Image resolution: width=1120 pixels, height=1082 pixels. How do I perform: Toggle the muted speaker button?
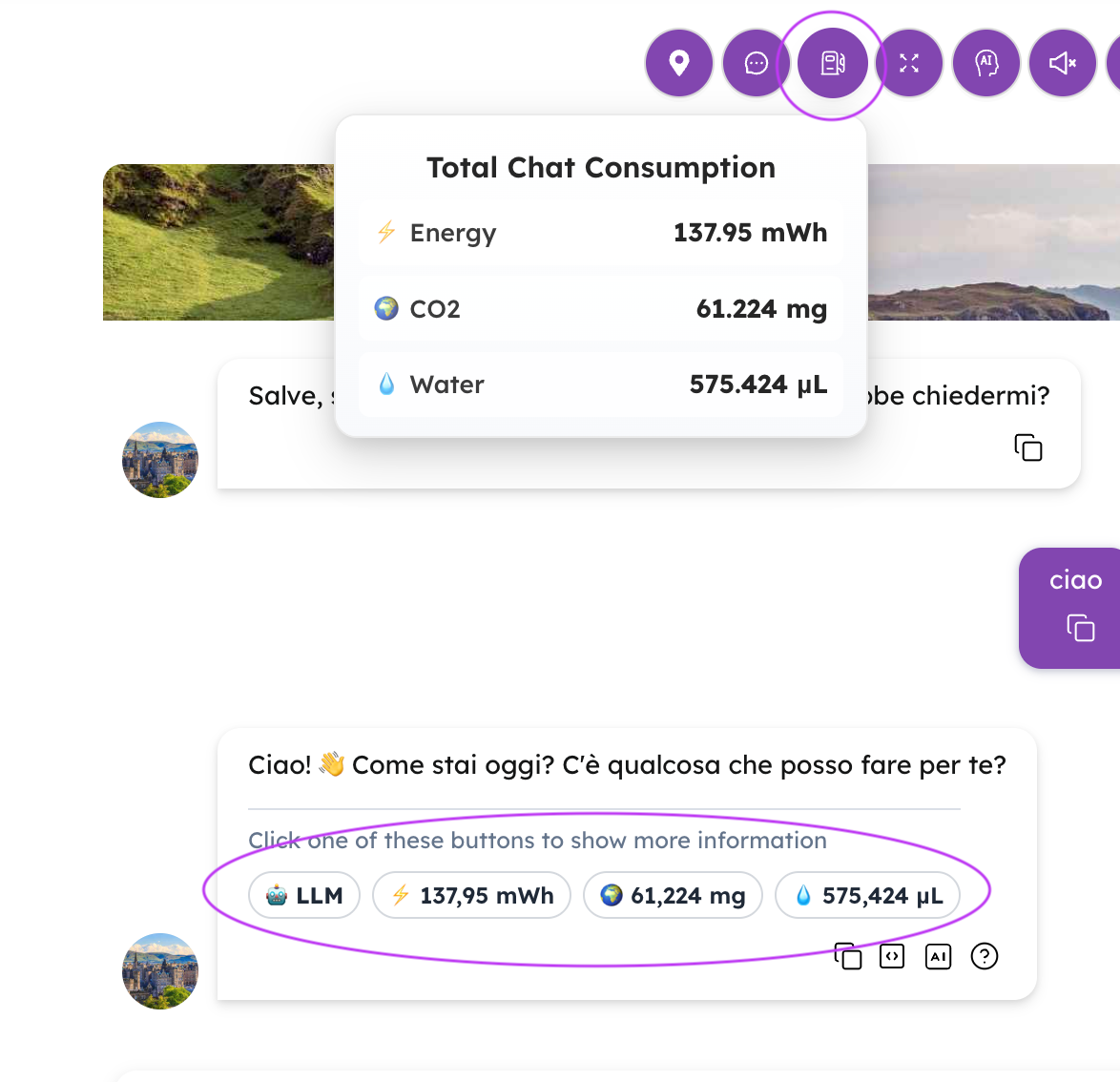[1063, 63]
